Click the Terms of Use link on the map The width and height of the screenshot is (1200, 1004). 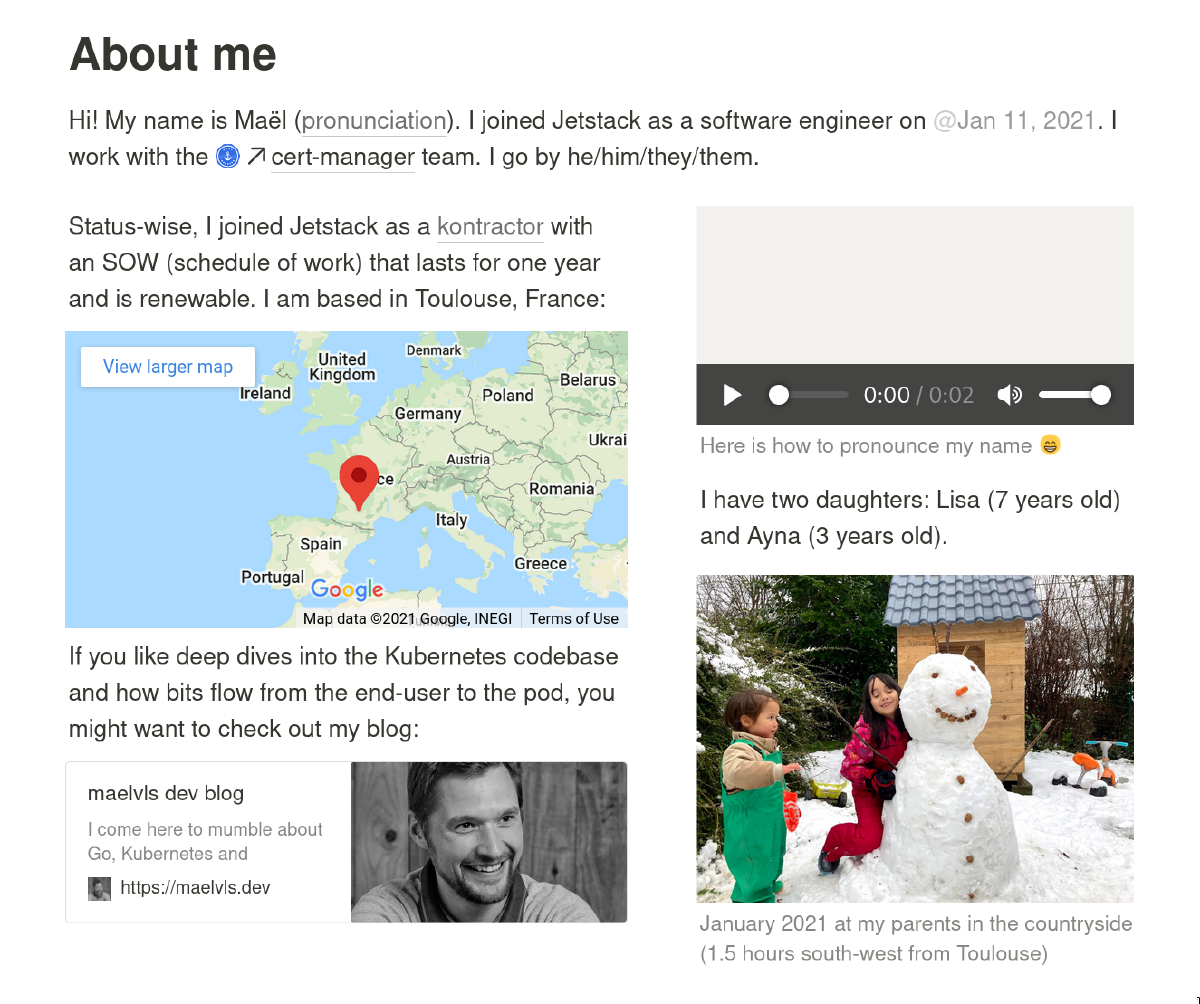tap(575, 619)
